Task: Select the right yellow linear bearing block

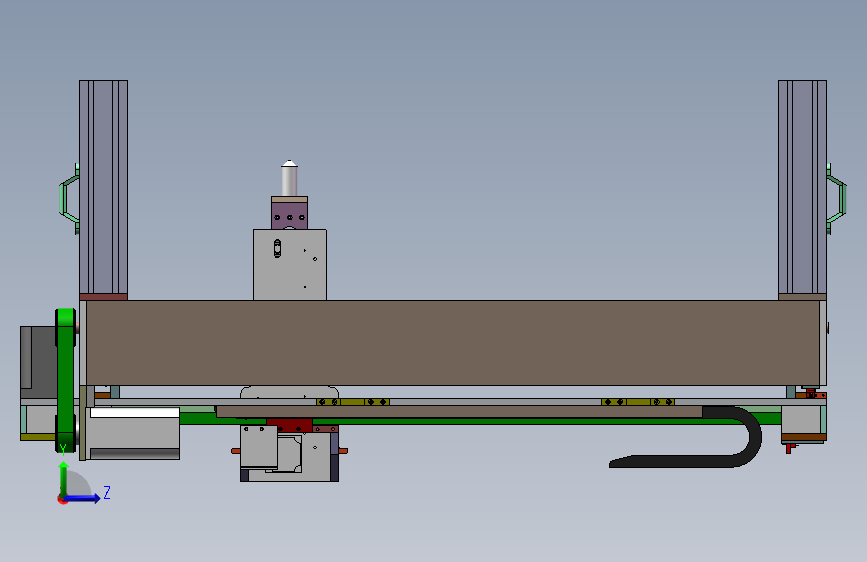Action: coord(638,402)
